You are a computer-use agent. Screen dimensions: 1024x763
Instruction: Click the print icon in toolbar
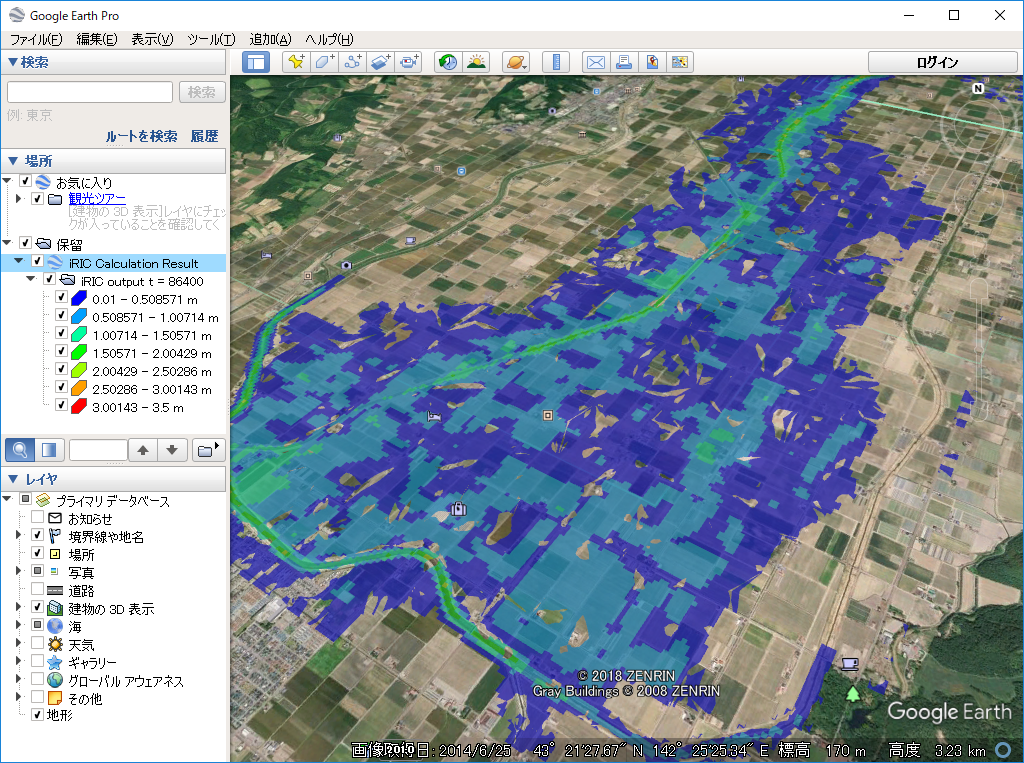click(624, 62)
